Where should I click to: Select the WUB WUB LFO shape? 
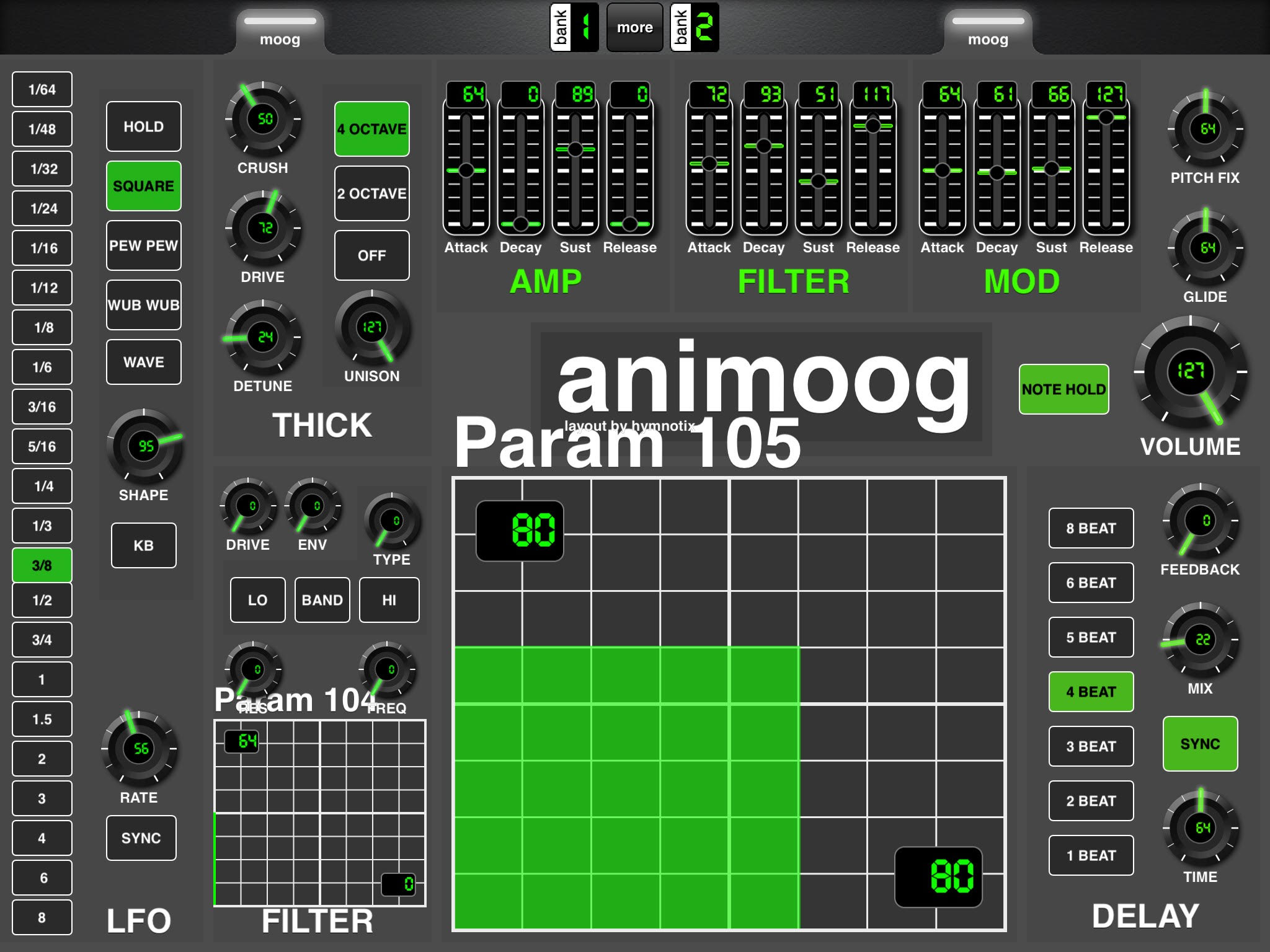(x=144, y=305)
